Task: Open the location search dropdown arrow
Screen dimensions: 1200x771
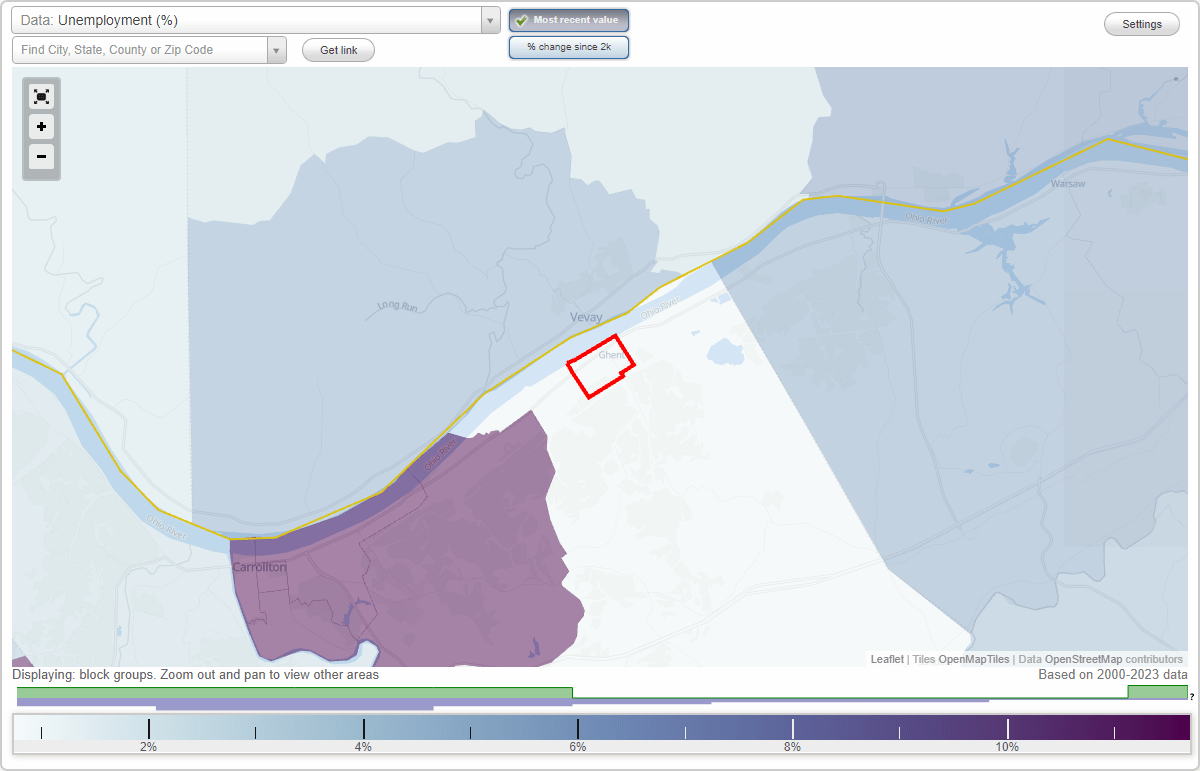Action: tap(277, 50)
